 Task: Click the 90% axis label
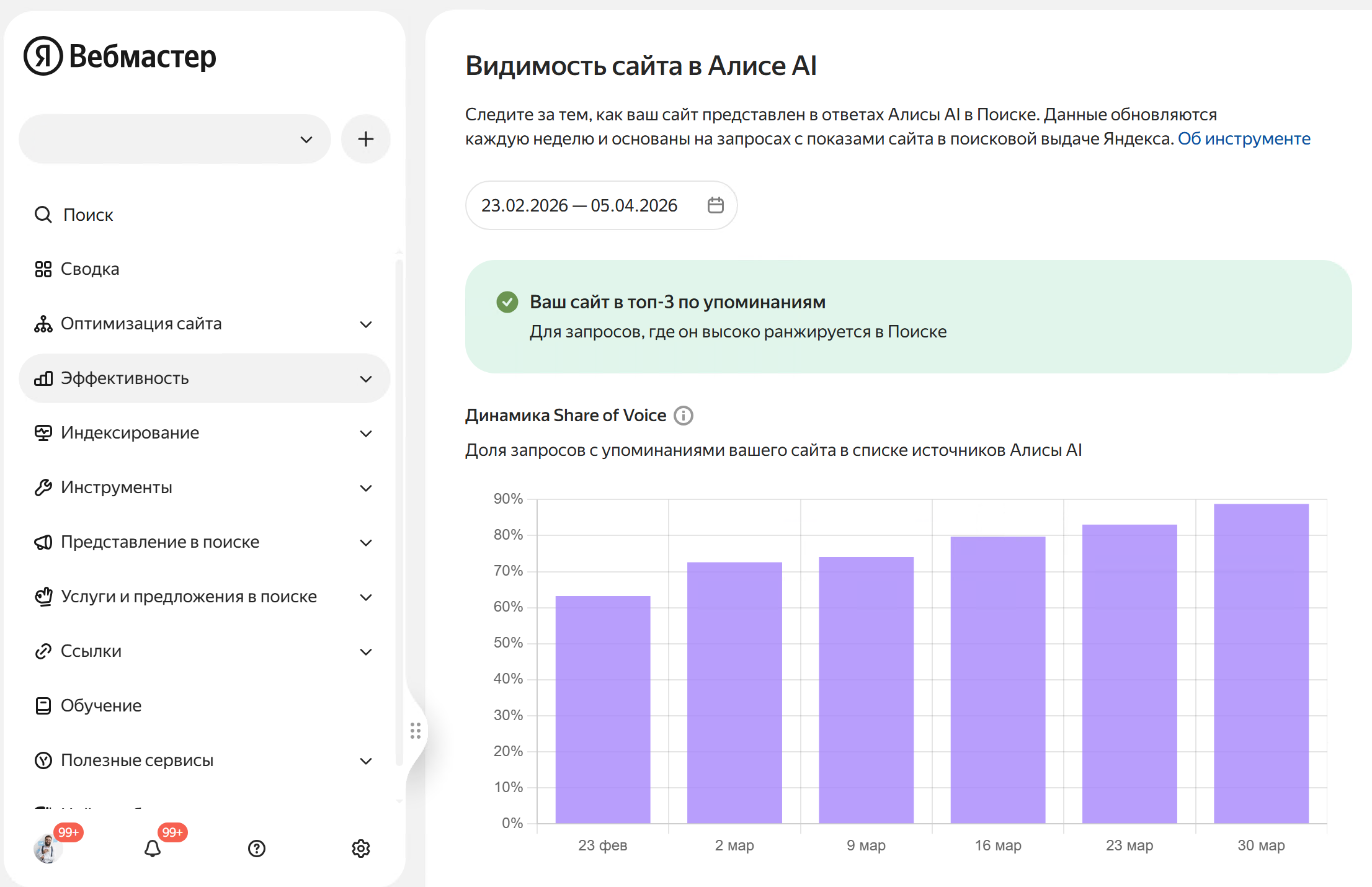[508, 499]
